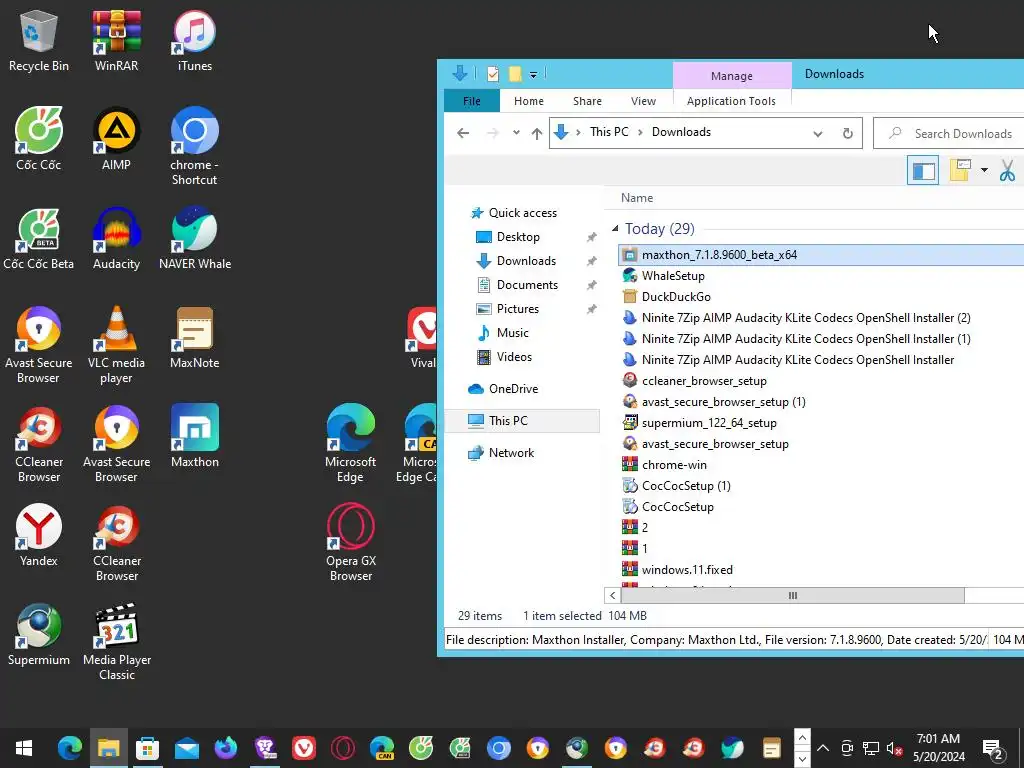Refresh the Downloads folder
This screenshot has width=1024, height=768.
pyautogui.click(x=847, y=133)
